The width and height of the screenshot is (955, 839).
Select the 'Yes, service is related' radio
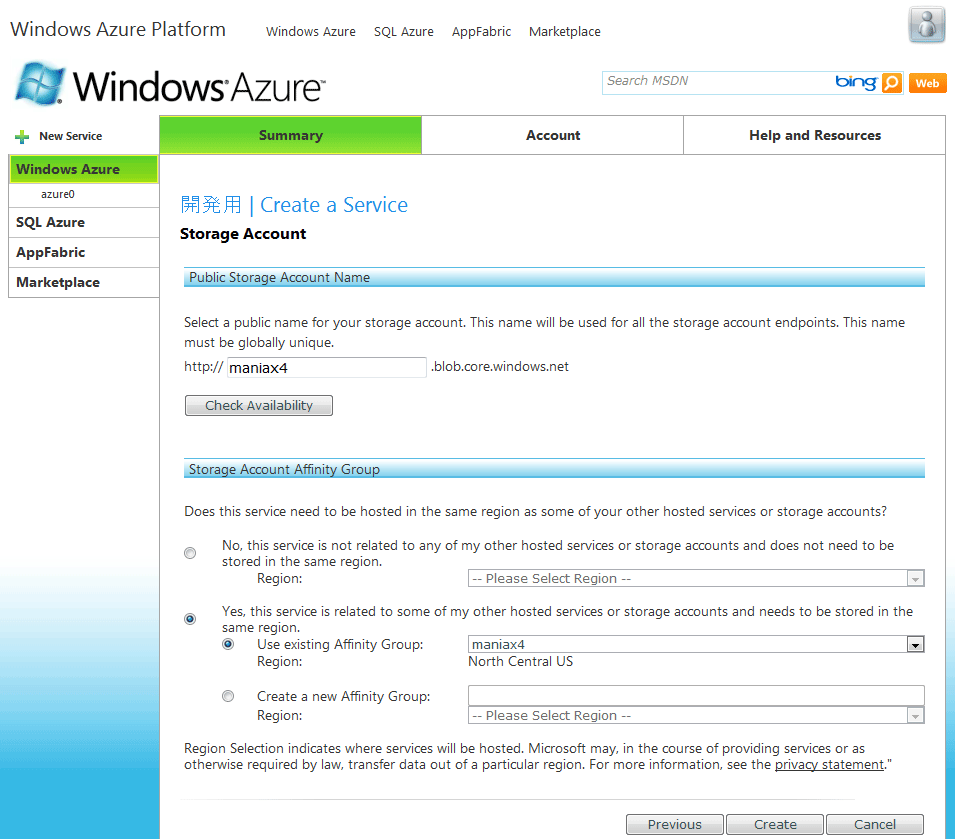[190, 619]
